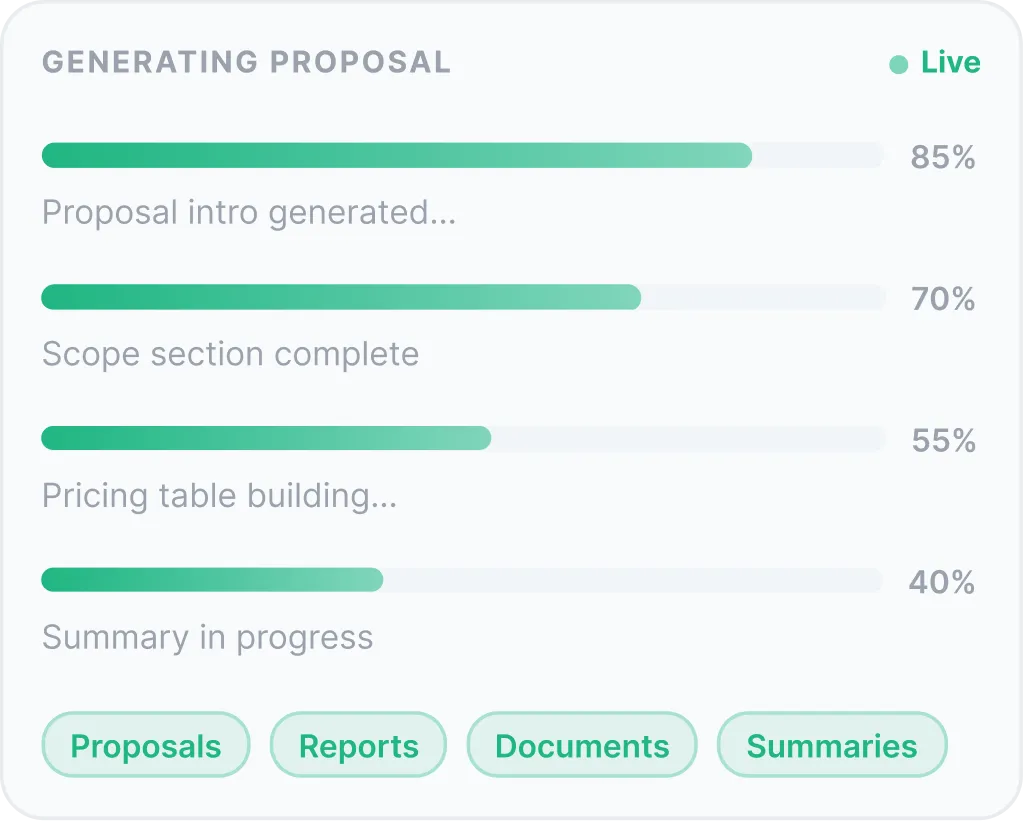Switch to the Summaries chip

(x=832, y=745)
